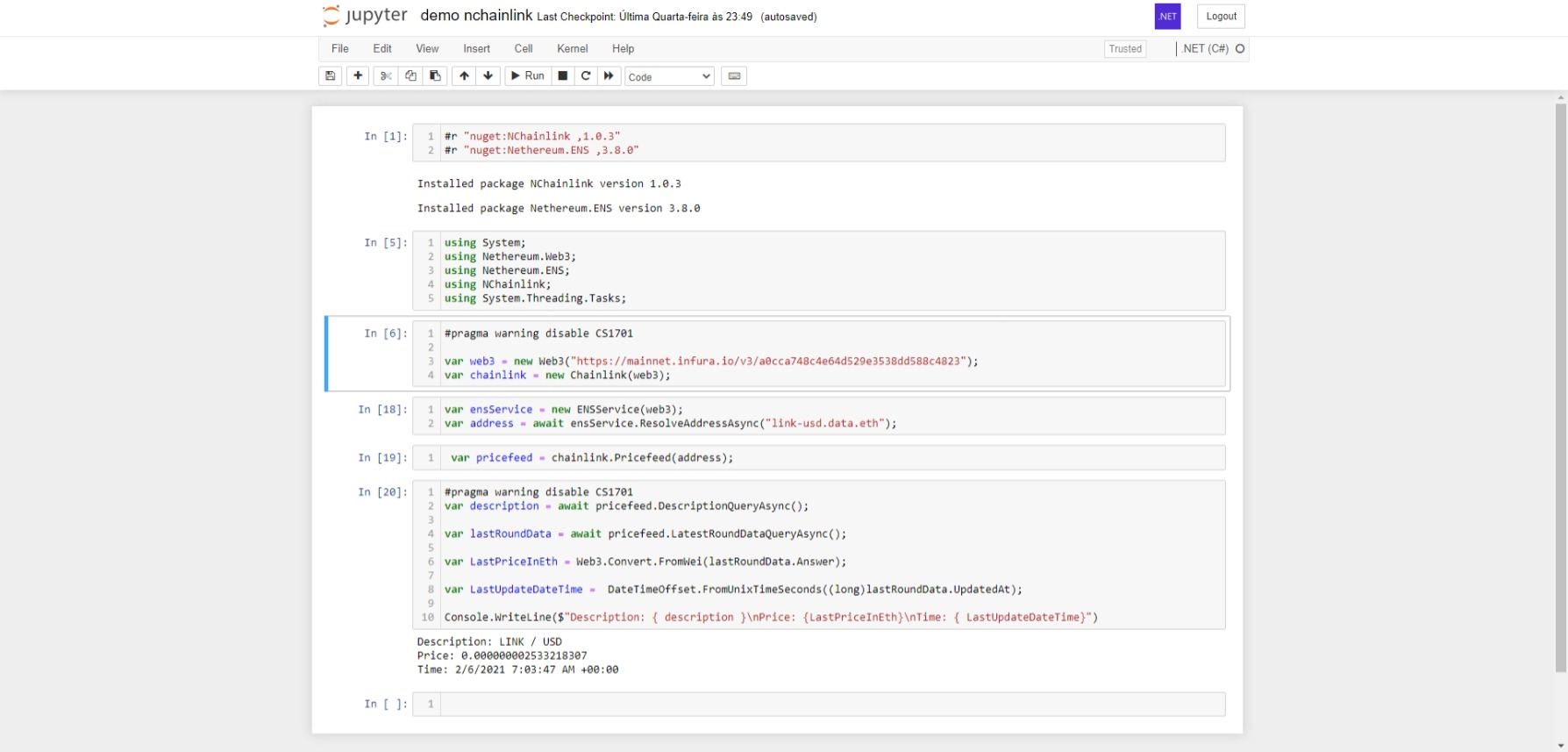
Task: Run the selected cell
Action: [528, 76]
